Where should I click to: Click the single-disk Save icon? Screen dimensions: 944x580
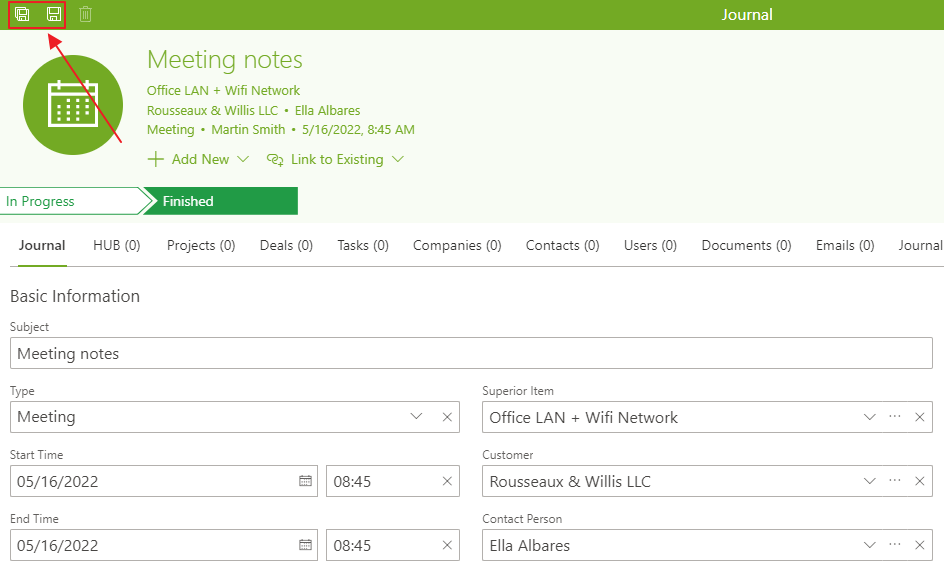[x=54, y=14]
